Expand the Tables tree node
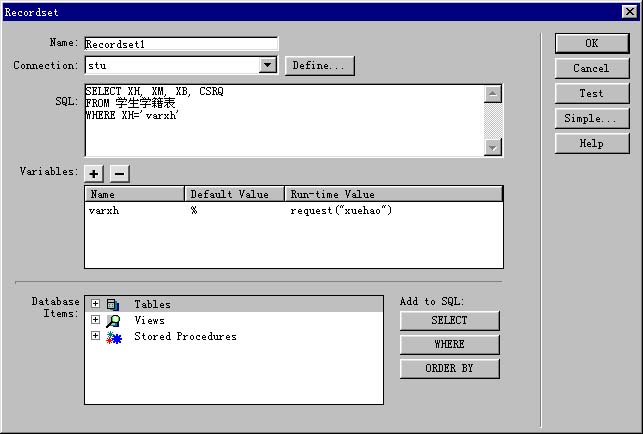The image size is (643, 434). coord(95,304)
